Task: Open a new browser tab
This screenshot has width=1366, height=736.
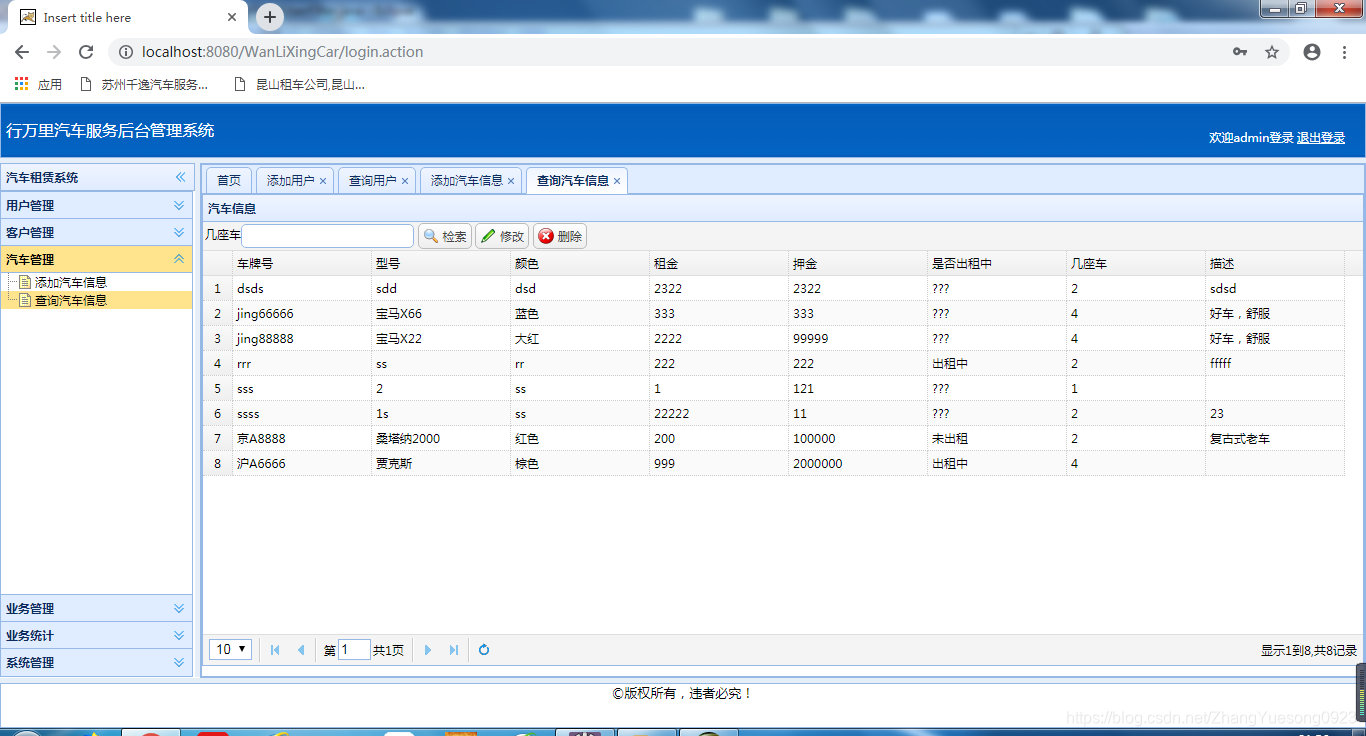Action: pos(270,17)
